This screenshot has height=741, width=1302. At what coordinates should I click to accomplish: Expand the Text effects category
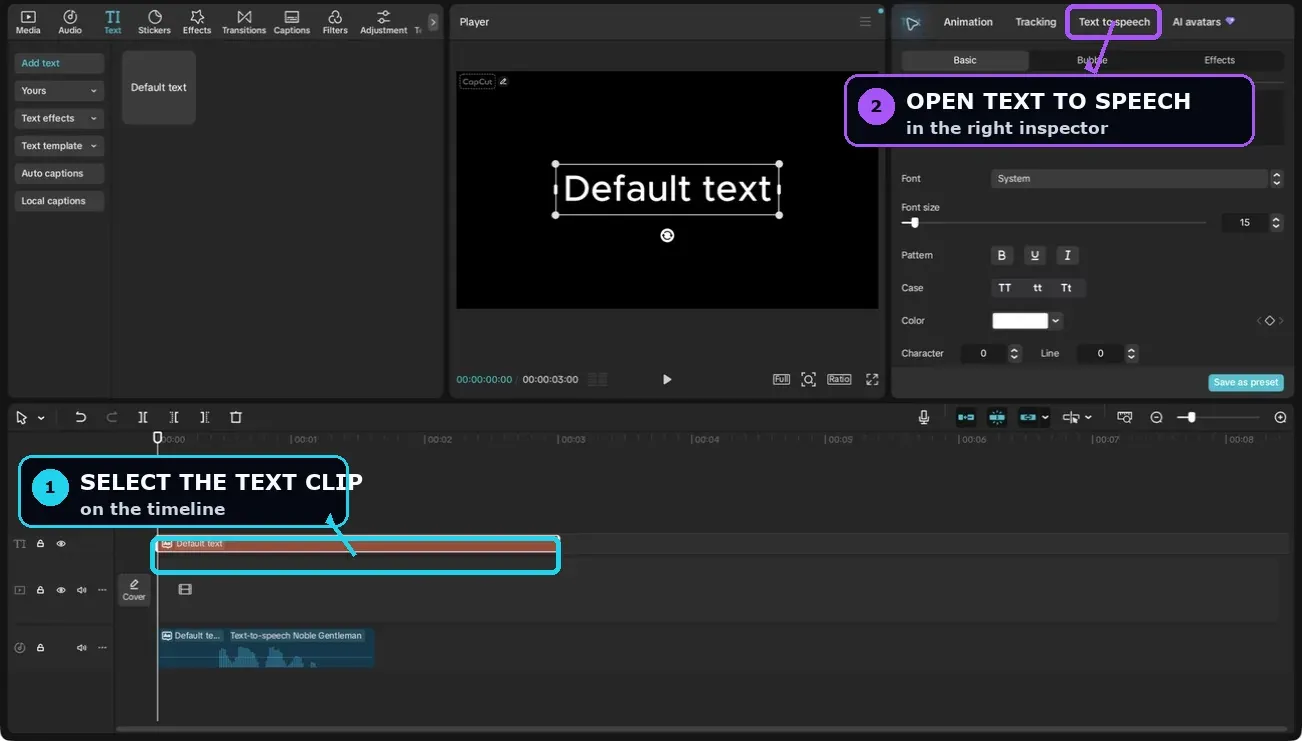coord(60,118)
